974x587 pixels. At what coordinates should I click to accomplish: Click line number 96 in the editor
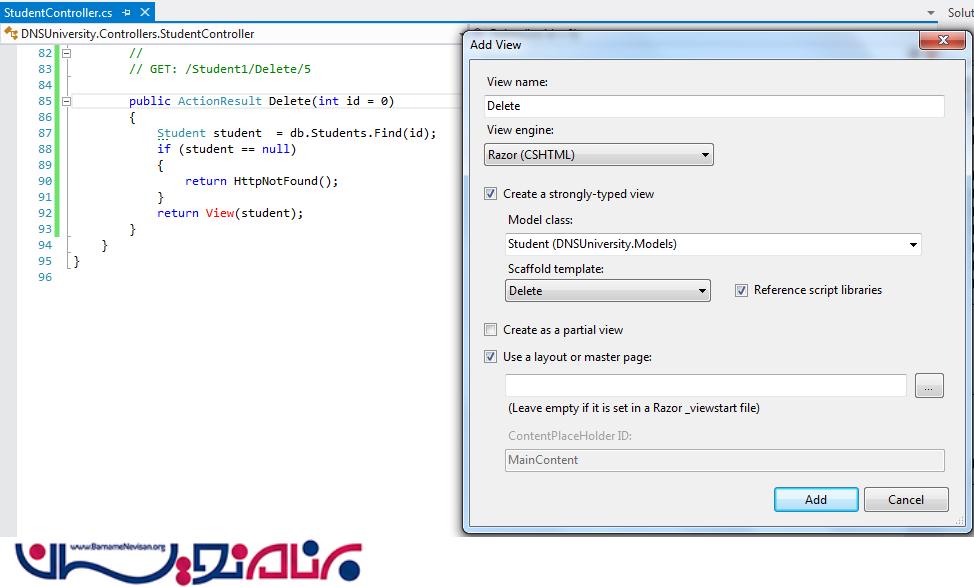45,277
